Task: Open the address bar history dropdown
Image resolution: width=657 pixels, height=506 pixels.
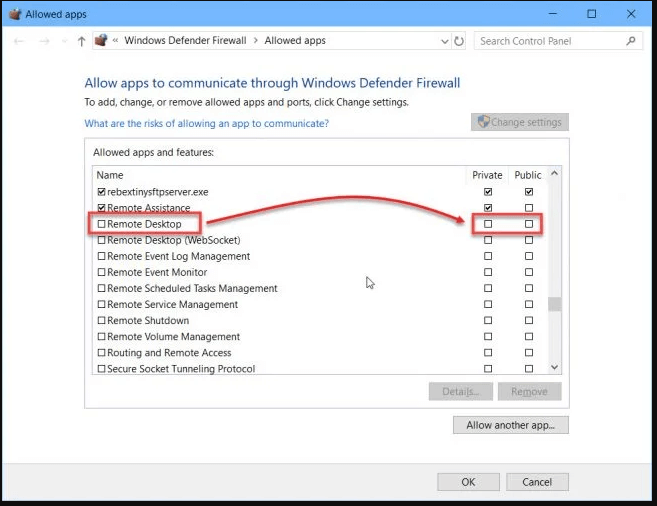Action: click(x=445, y=41)
